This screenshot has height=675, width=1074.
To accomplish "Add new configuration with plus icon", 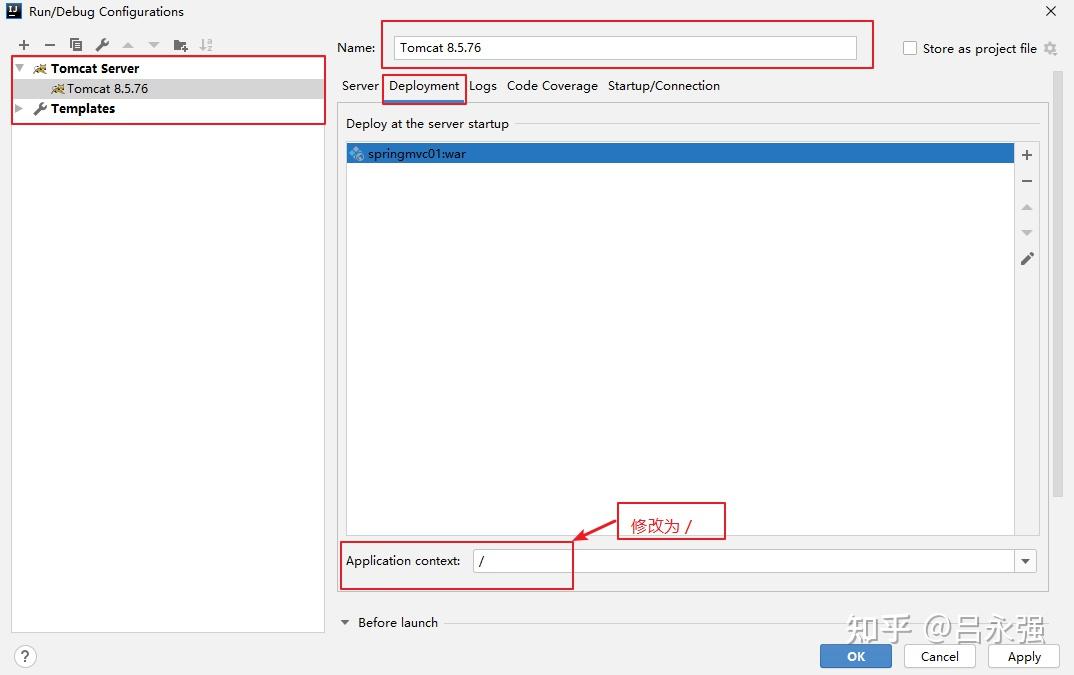I will [24, 45].
